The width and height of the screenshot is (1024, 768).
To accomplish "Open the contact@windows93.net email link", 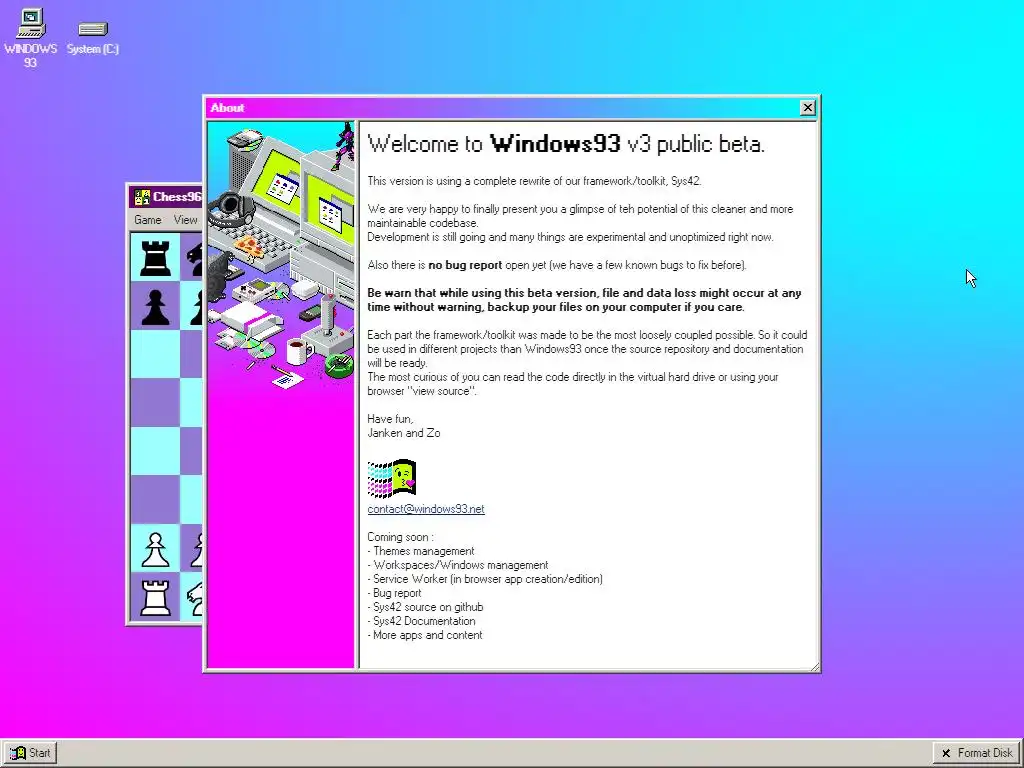I will click(x=426, y=509).
